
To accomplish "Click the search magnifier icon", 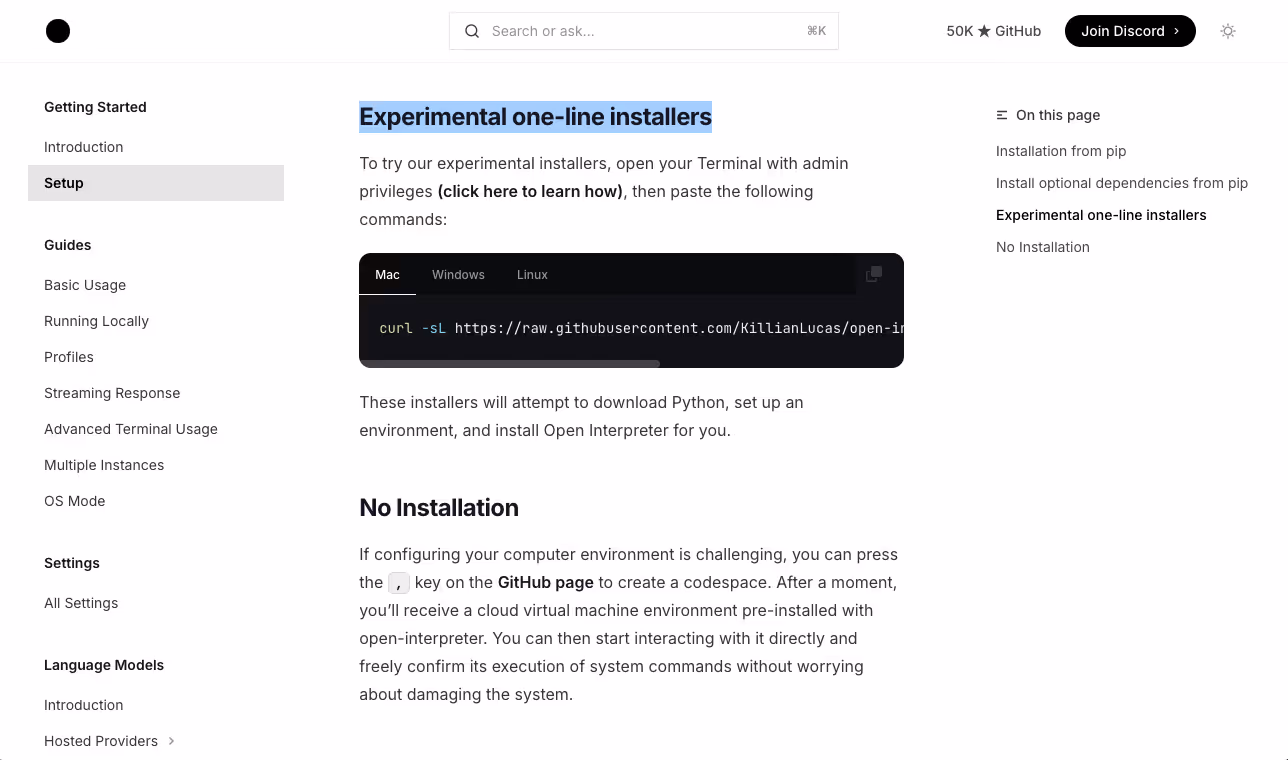I will (x=472, y=31).
